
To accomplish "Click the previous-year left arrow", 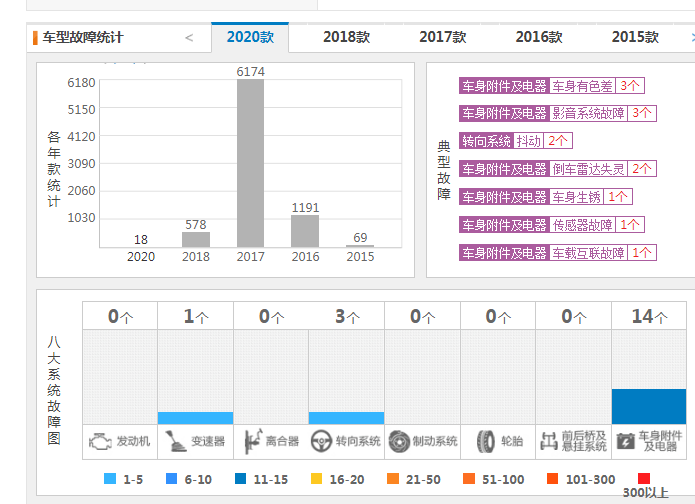I will click(x=189, y=38).
